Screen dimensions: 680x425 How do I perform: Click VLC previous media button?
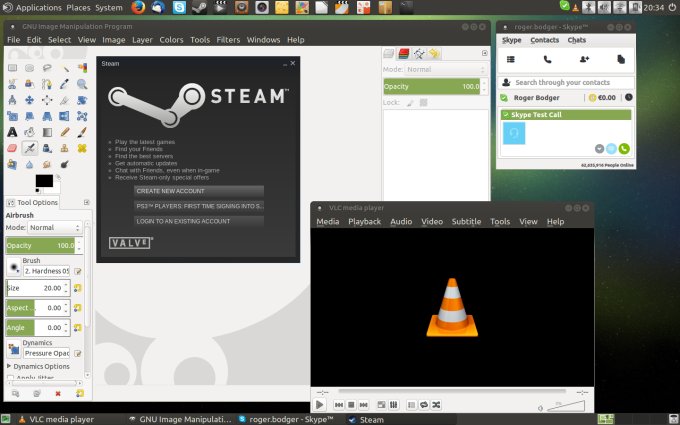pos(339,405)
